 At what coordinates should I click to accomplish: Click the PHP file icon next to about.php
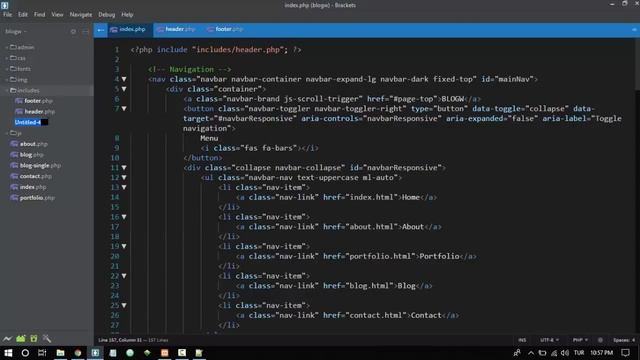(14, 144)
